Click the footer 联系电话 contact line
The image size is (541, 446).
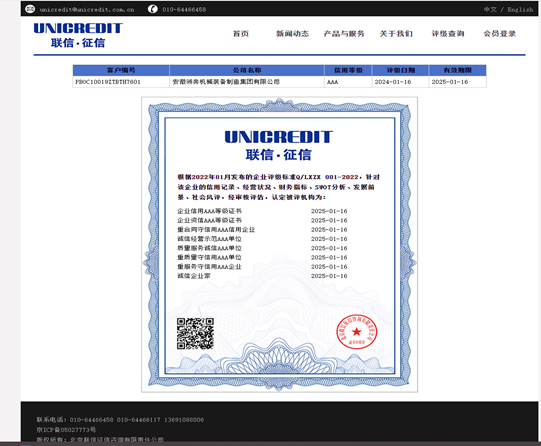120,420
